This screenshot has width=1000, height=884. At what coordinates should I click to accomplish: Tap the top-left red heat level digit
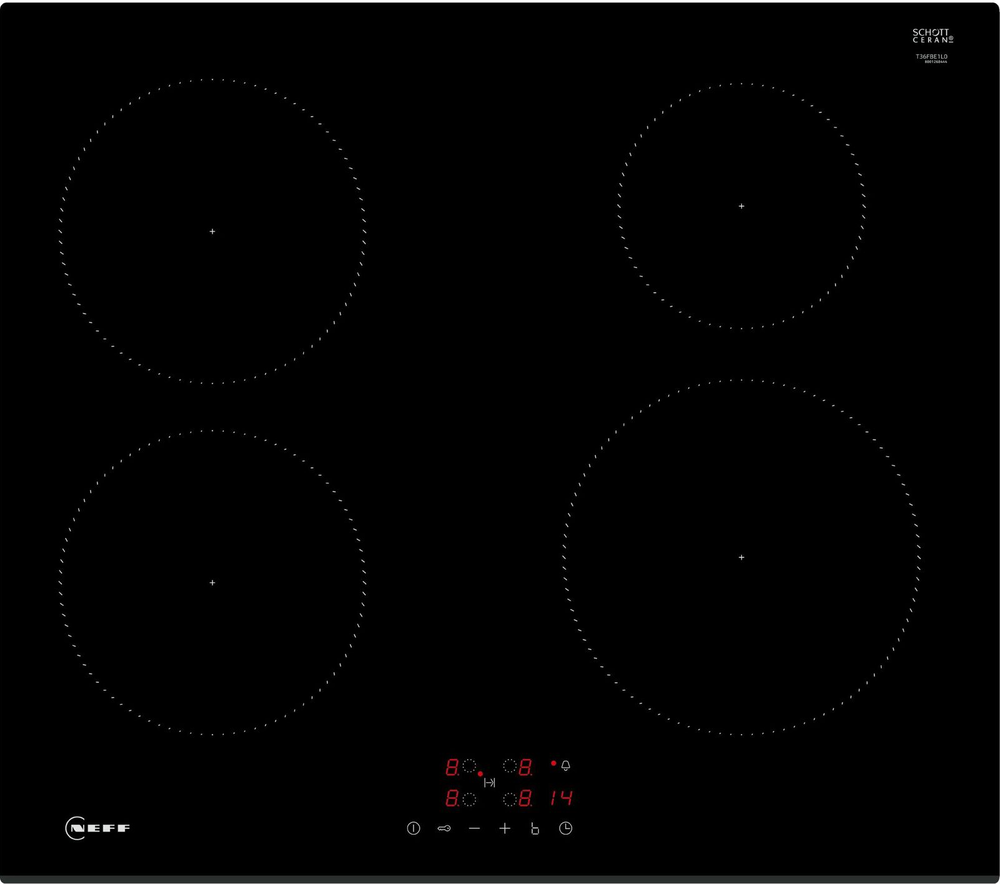pyautogui.click(x=452, y=768)
